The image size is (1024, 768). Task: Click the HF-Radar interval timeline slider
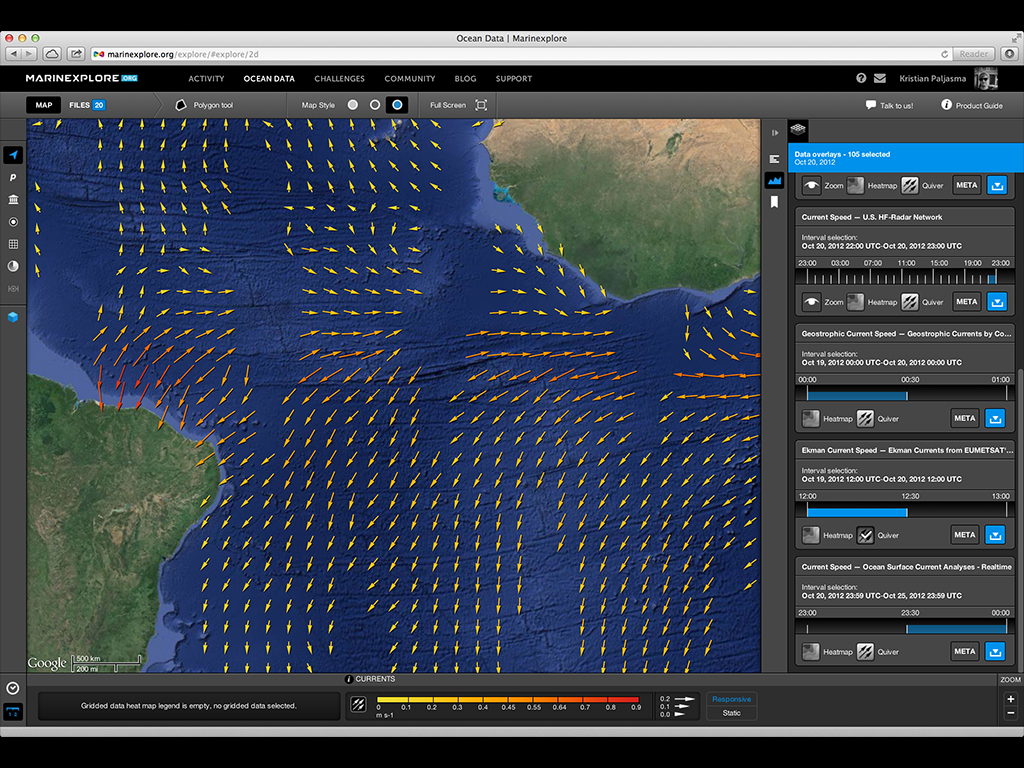905,277
